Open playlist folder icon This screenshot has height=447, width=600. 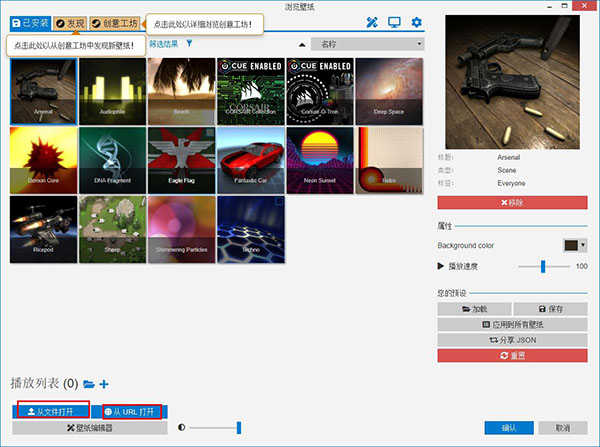tap(89, 384)
